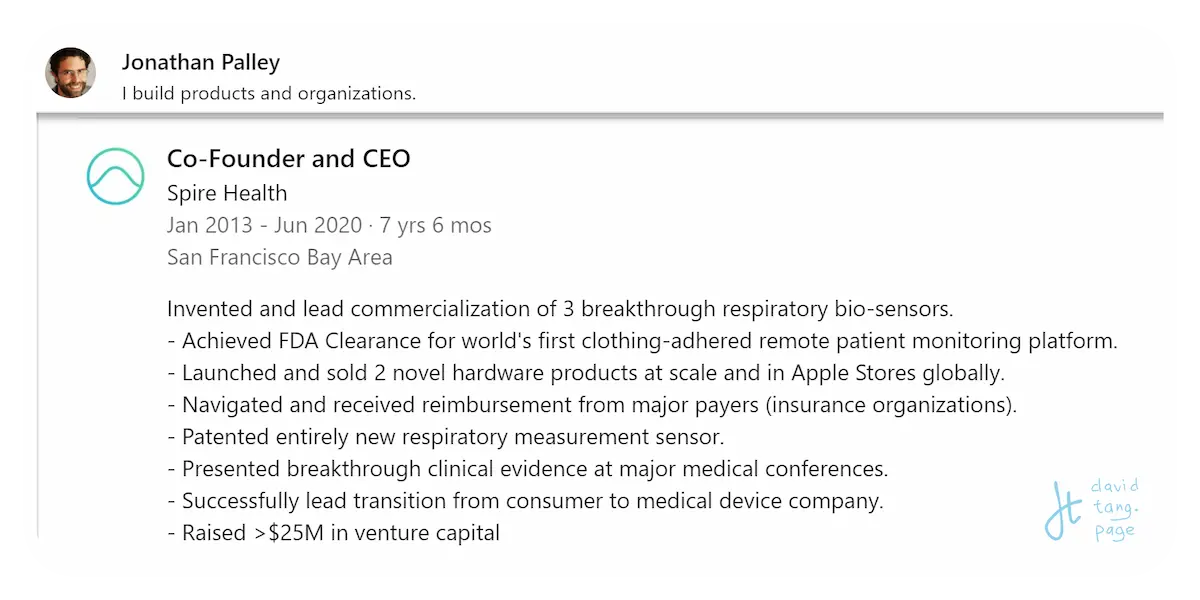Click the Jonathan Palley name heading
This screenshot has height=600, width=1200.
[x=201, y=62]
